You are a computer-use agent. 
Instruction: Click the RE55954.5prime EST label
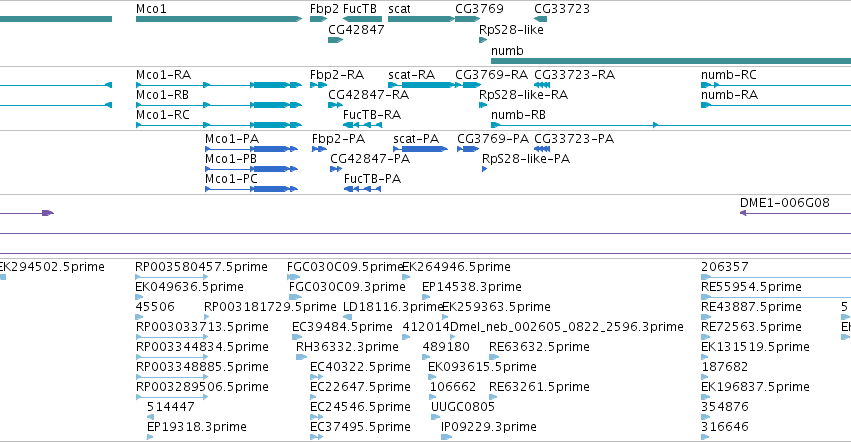pos(752,286)
